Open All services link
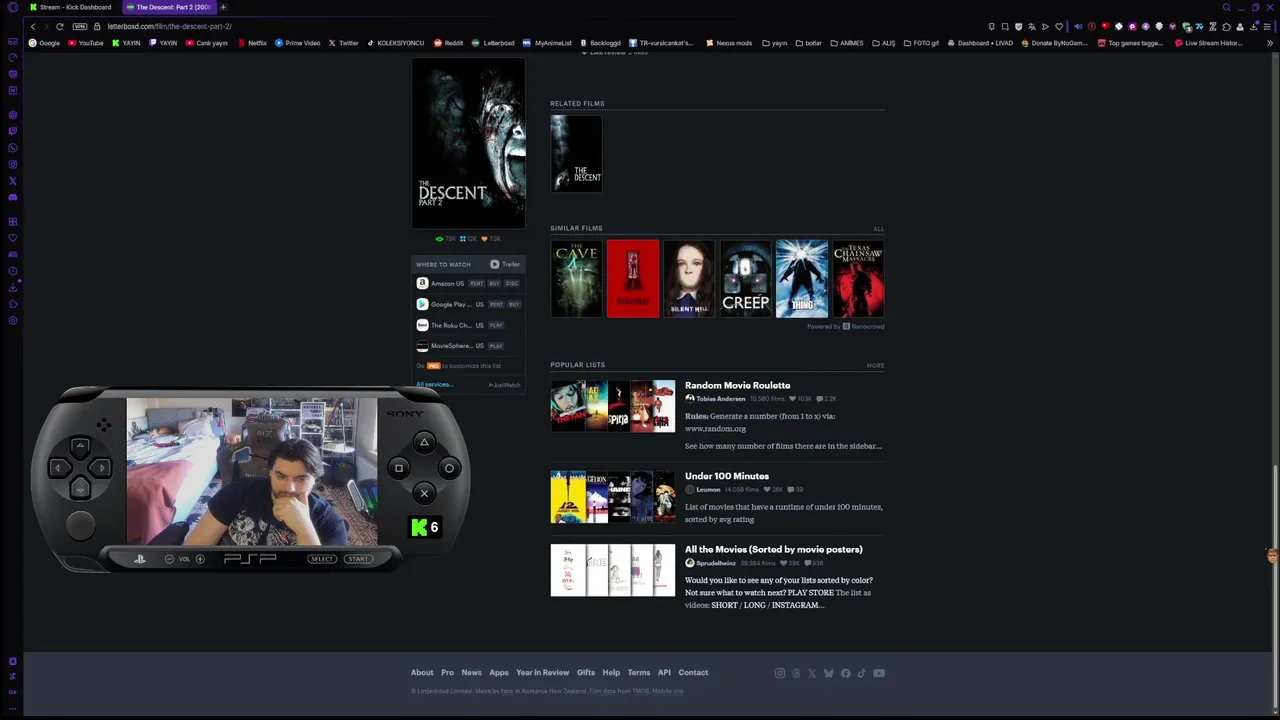1280x720 pixels. point(434,385)
